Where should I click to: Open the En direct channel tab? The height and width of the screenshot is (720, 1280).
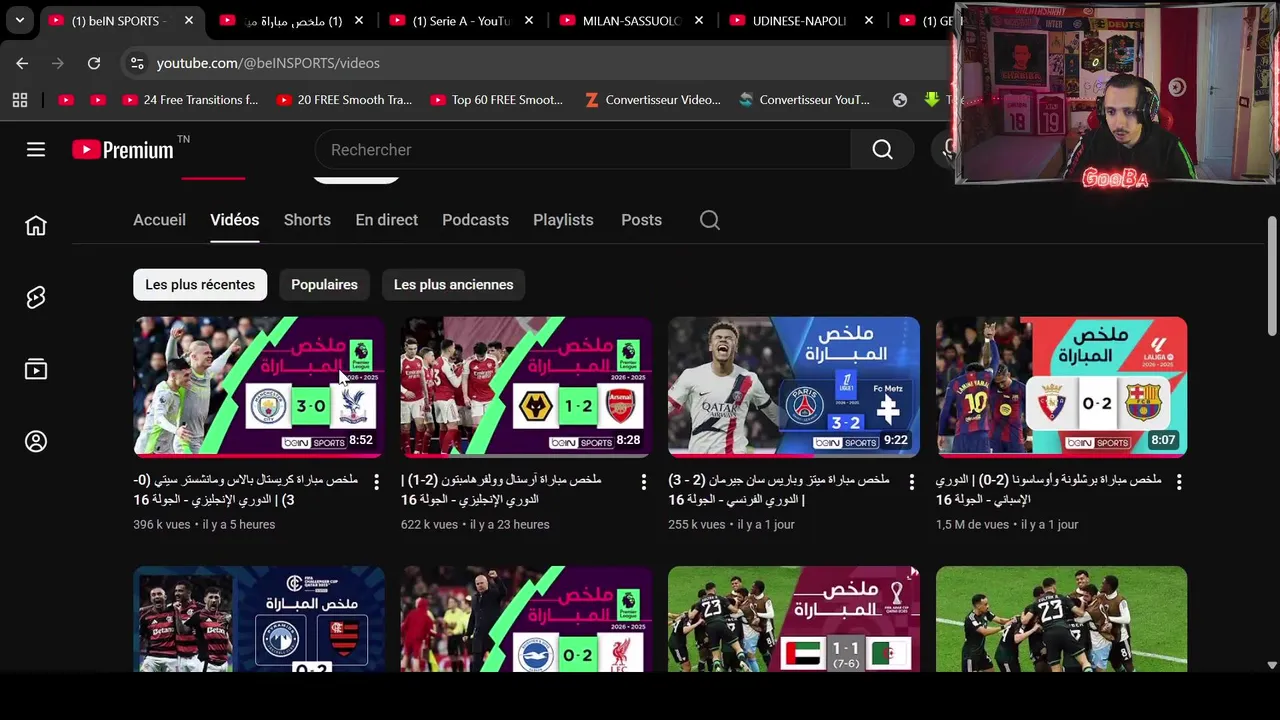(387, 220)
